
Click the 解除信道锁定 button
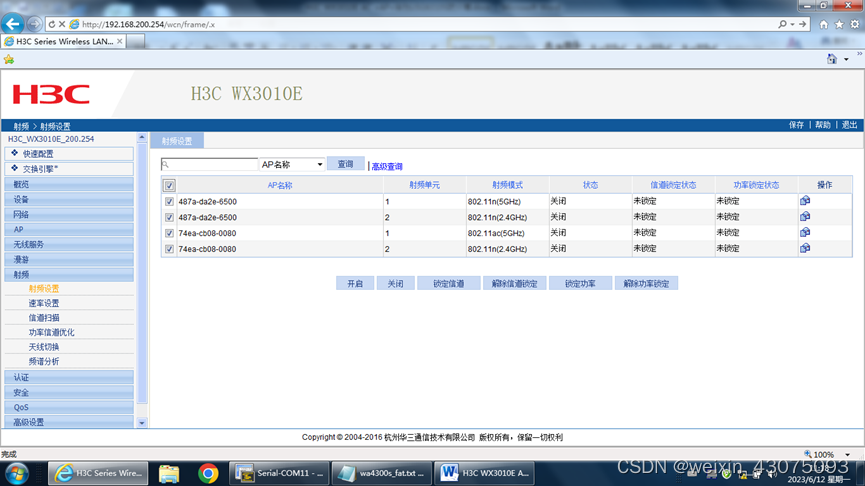[514, 284]
